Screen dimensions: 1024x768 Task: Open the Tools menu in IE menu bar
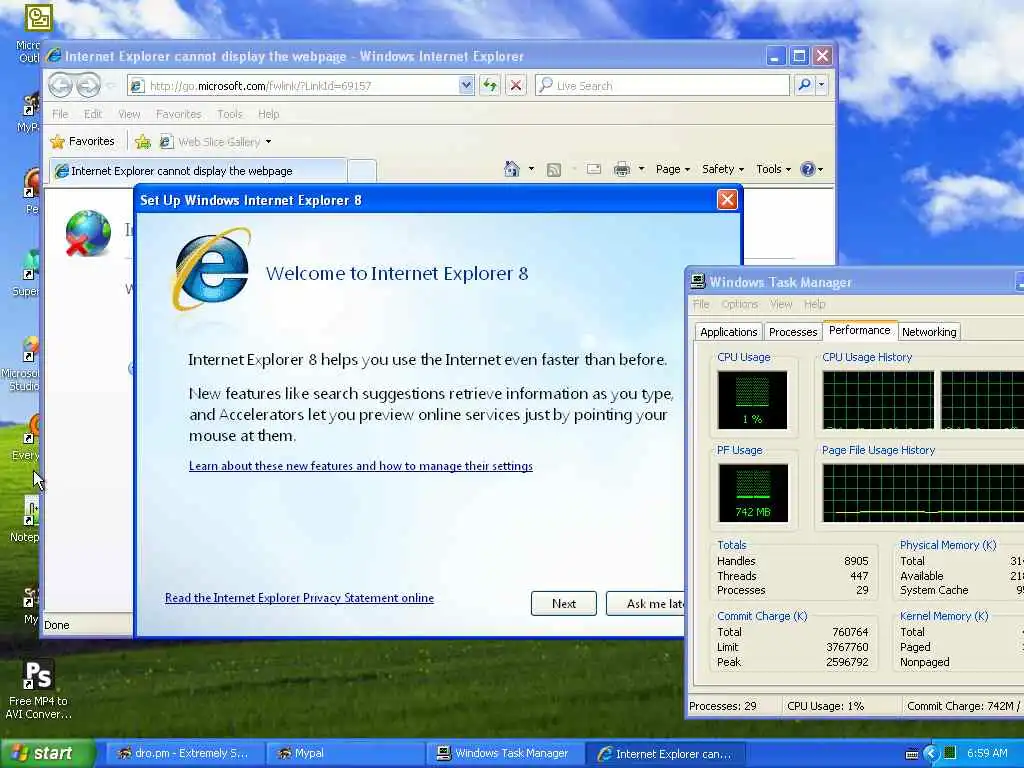coord(229,114)
